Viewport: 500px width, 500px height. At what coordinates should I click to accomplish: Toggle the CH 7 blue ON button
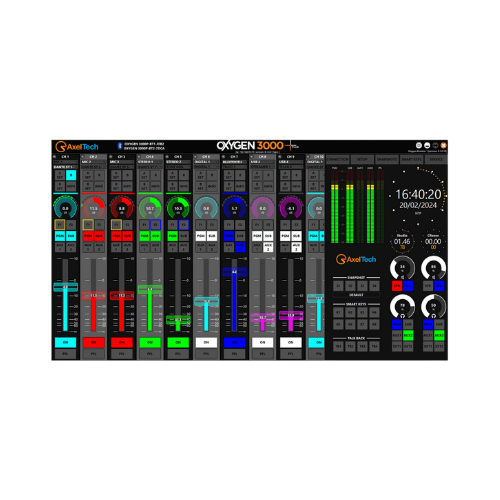pyautogui.click(x=234, y=342)
